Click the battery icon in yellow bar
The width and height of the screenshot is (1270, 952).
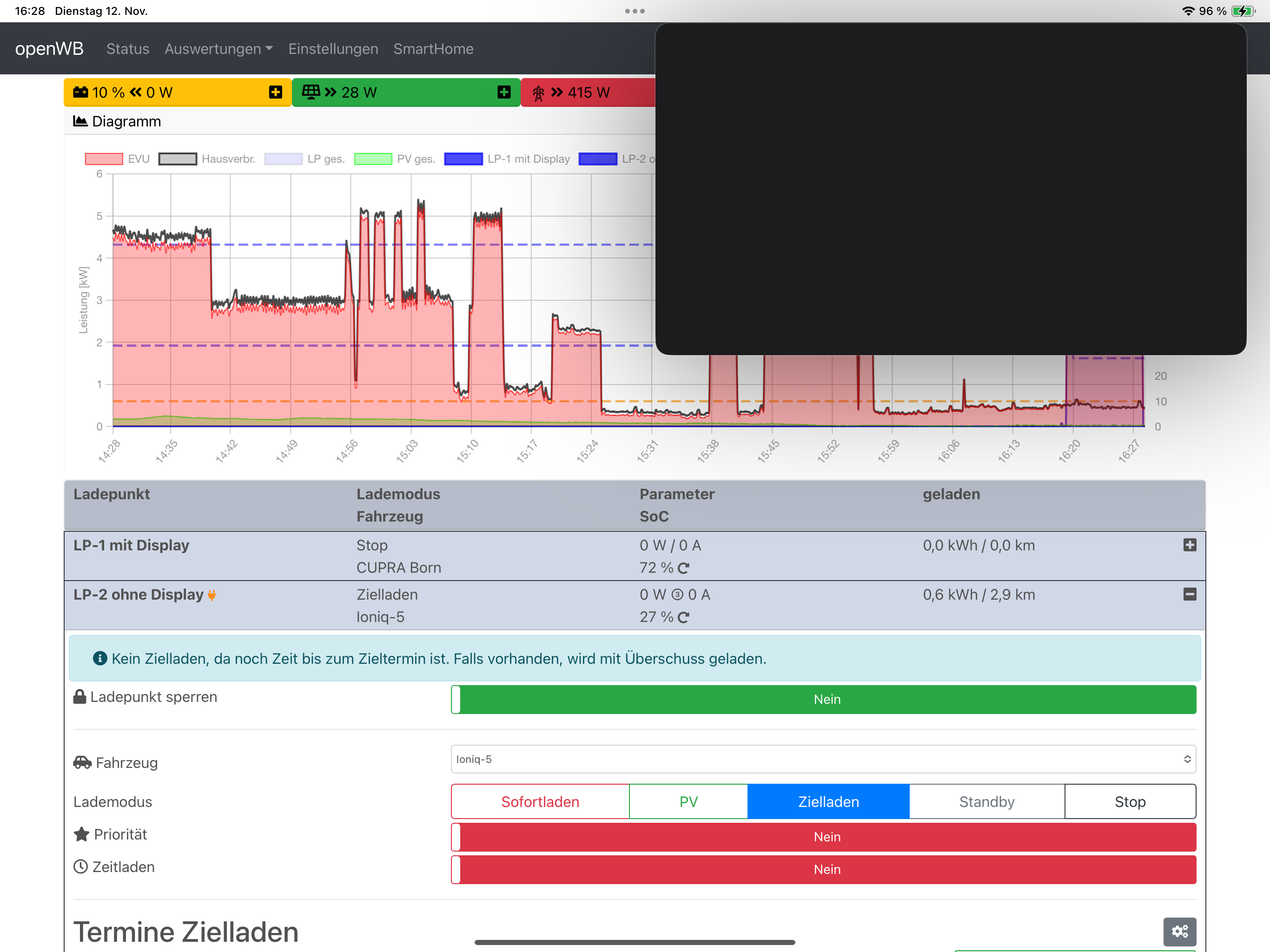(80, 93)
